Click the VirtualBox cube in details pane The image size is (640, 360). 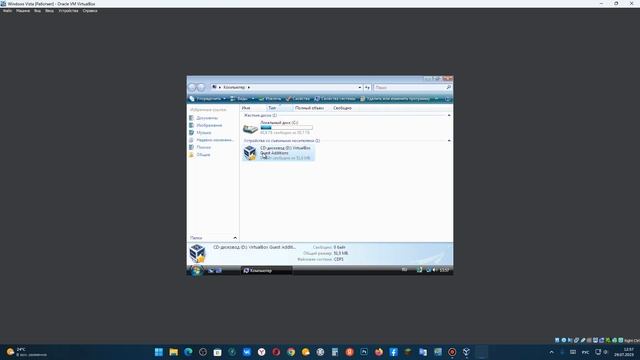[198, 253]
